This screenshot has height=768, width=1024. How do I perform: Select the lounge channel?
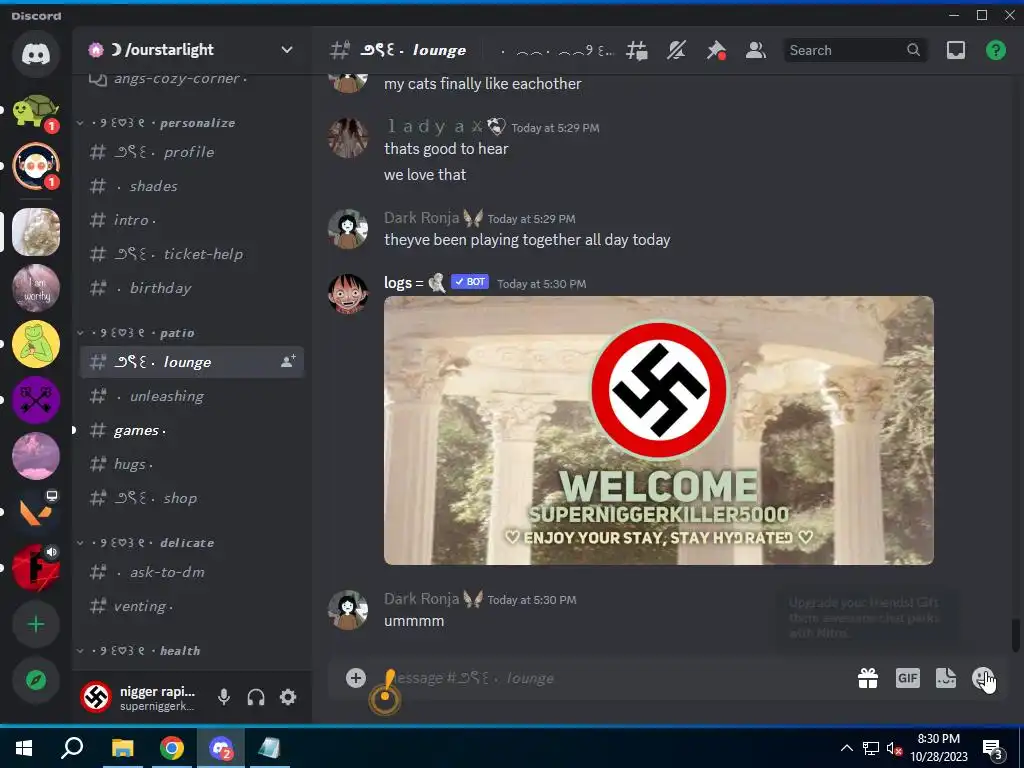click(x=191, y=362)
